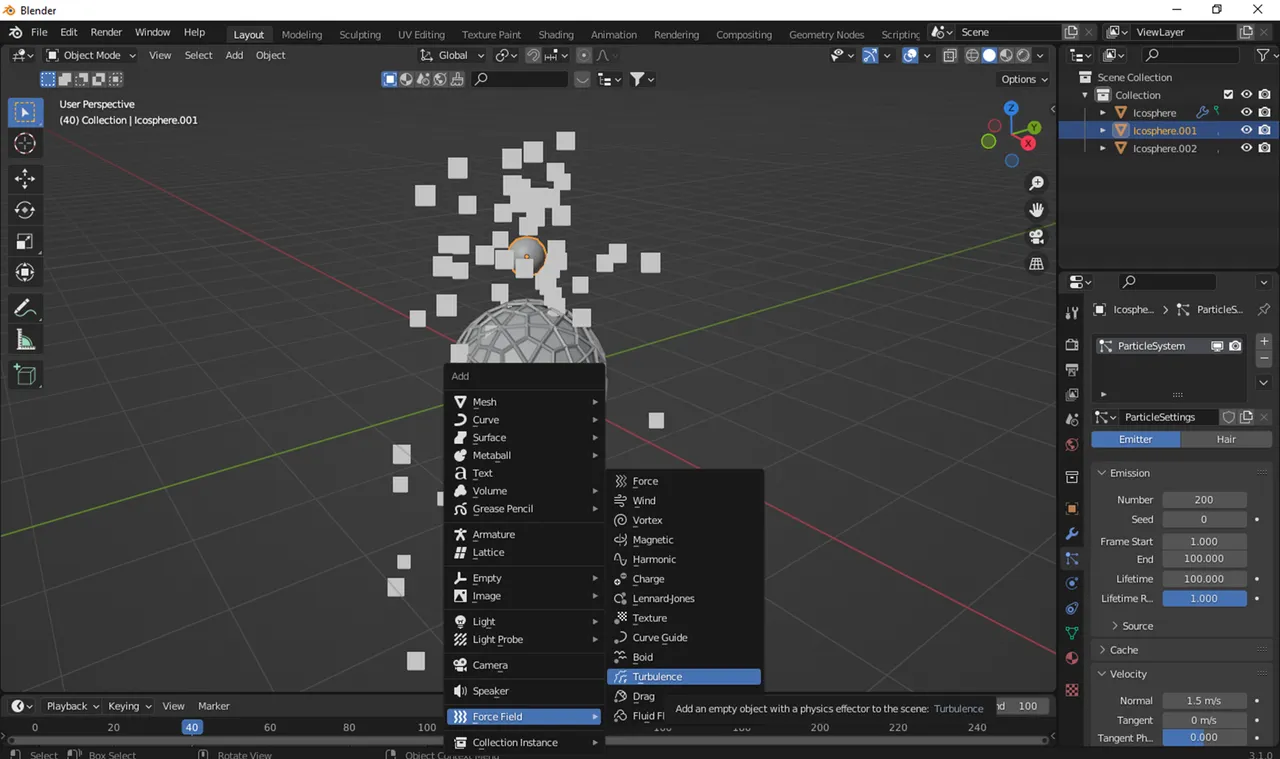Expand Icosphere.002 in the outliner
This screenshot has width=1280, height=759.
[1103, 148]
